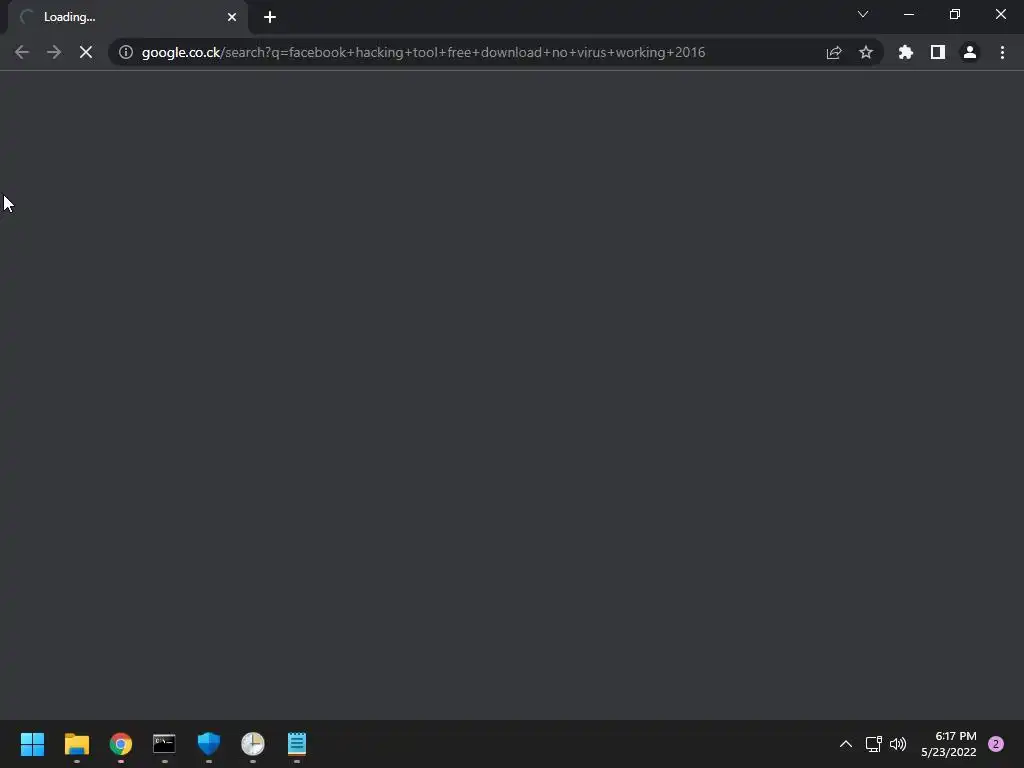Screen dimensions: 1024x768
Task: Open Chrome profile menu
Action: [x=970, y=52]
